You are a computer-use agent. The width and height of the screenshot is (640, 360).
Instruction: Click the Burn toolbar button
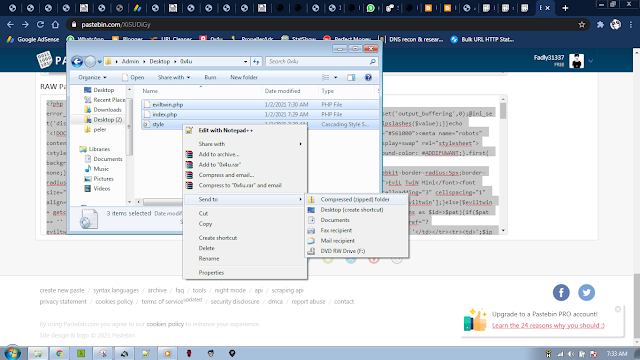click(x=210, y=78)
